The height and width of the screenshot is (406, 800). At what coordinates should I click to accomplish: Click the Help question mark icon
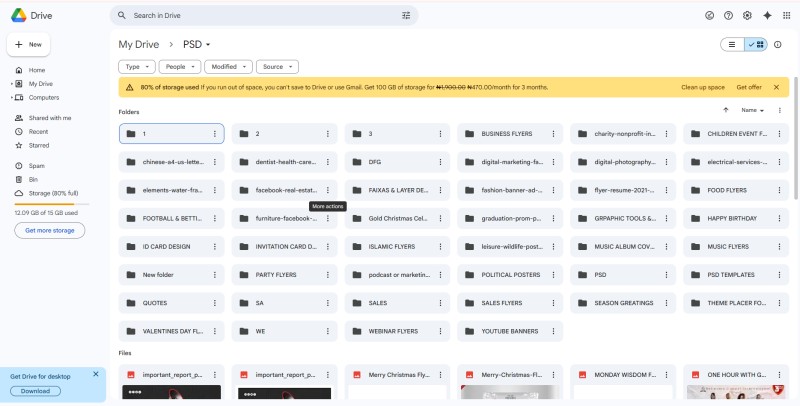[729, 15]
